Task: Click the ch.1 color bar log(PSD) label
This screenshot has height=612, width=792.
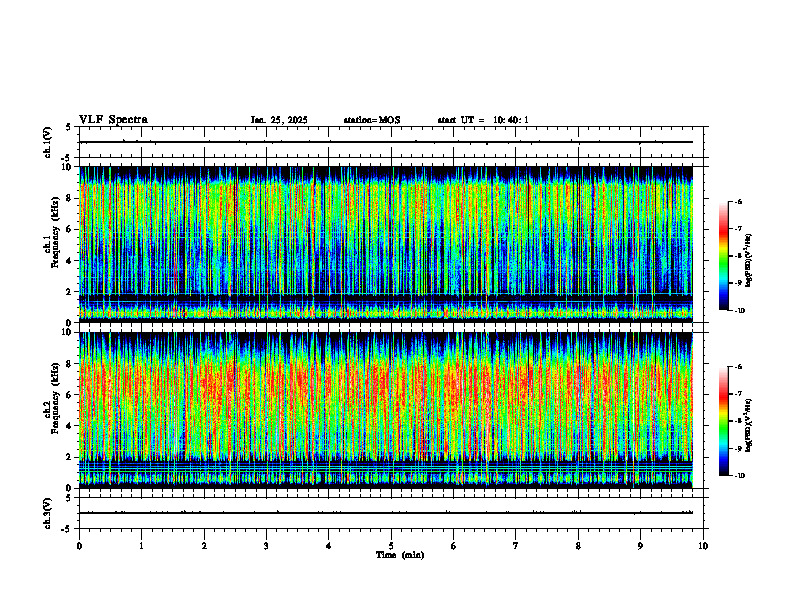Action: pos(749,261)
